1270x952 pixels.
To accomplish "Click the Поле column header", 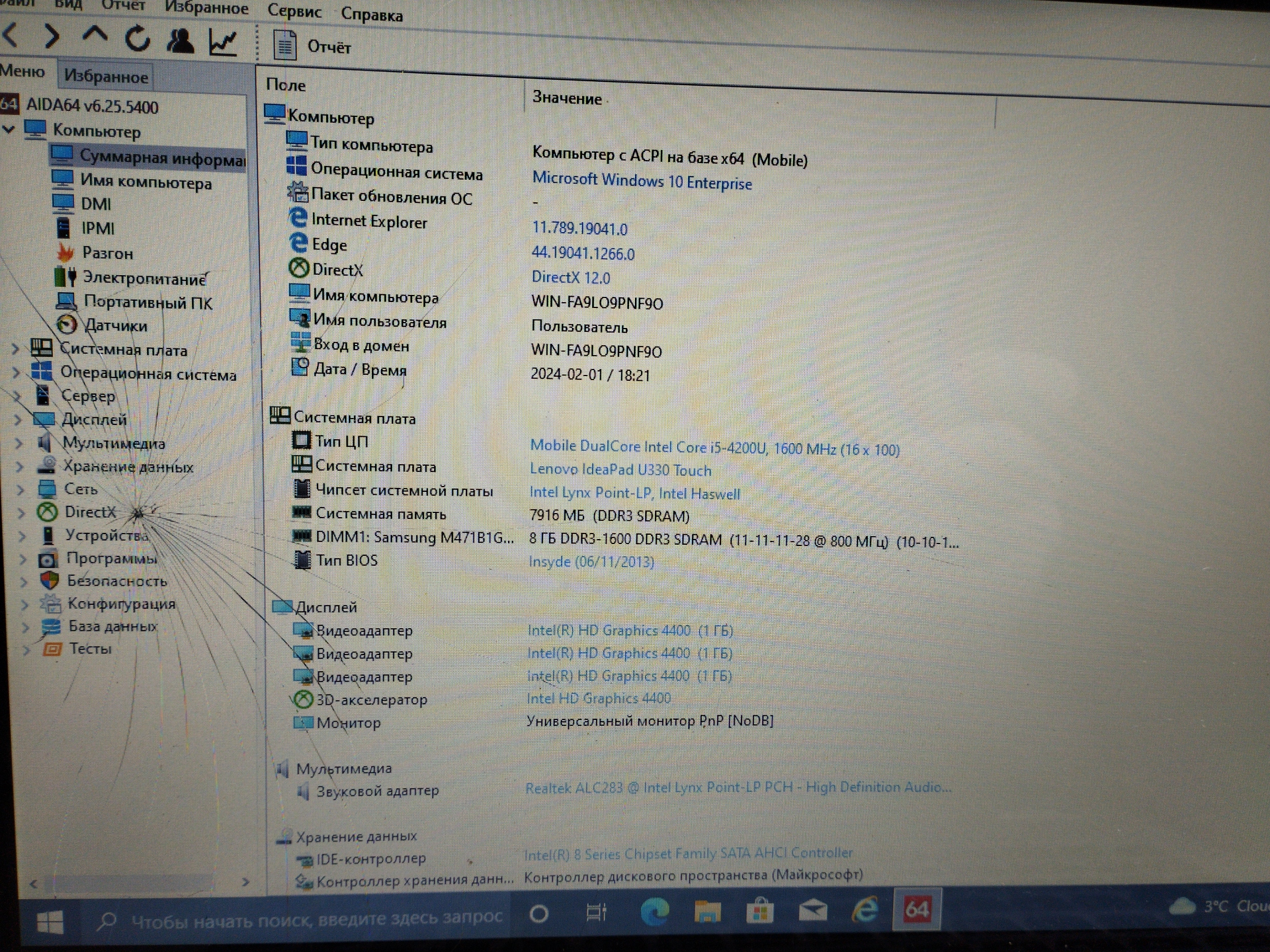I will 286,85.
